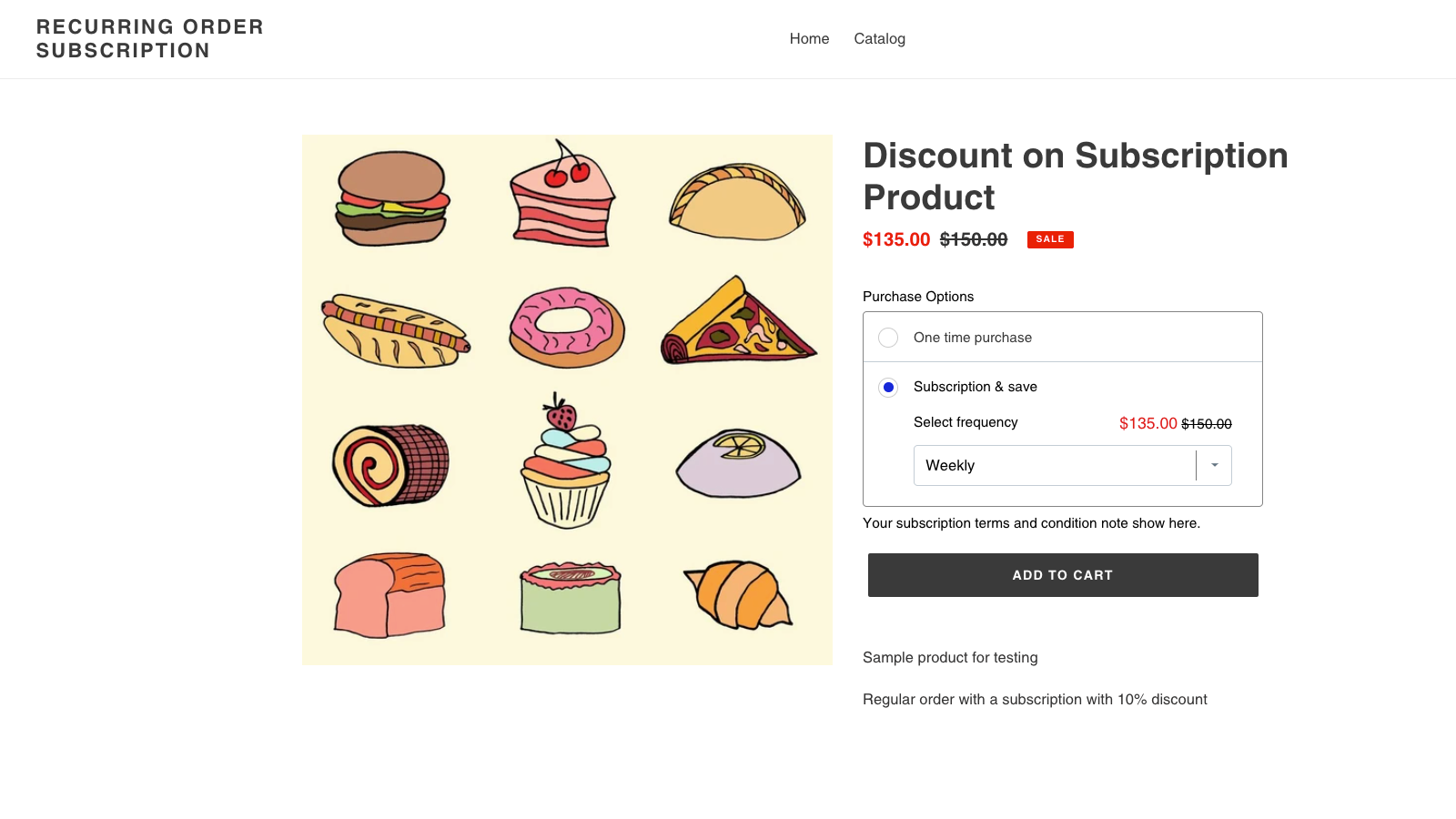Click the pizza slice illustration
The image size is (1456, 819).
click(738, 323)
